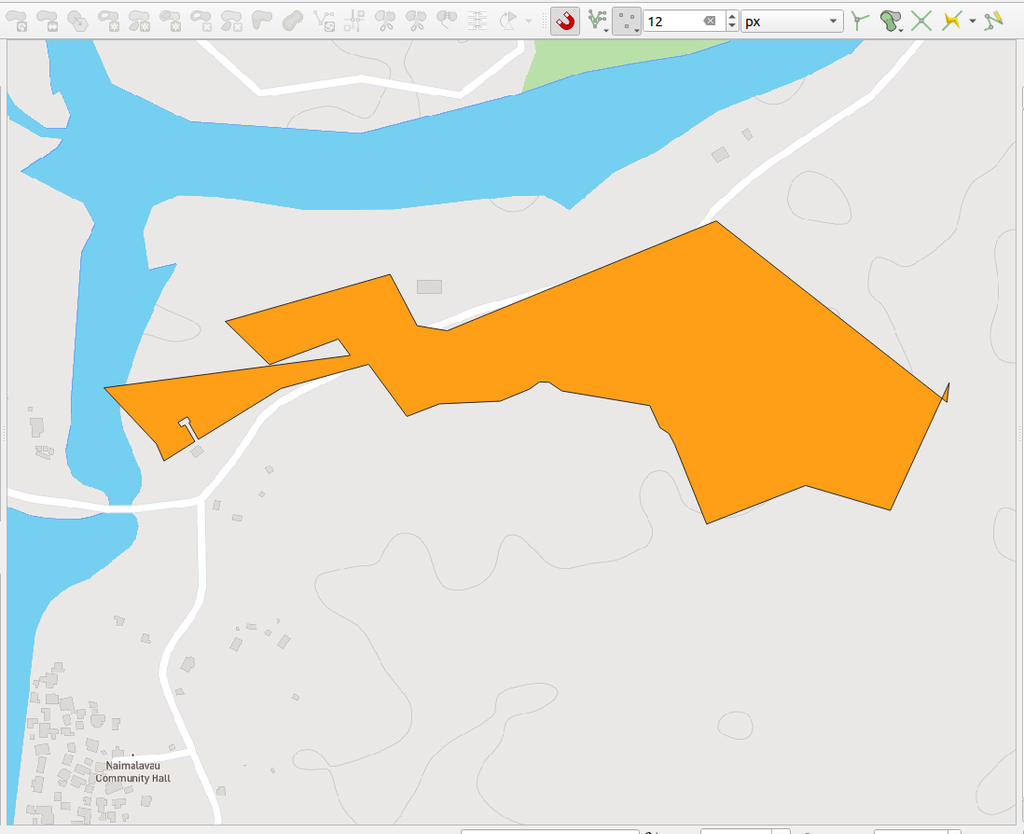1024x834 pixels.
Task: Toggle topological editing
Action: [x=860, y=21]
